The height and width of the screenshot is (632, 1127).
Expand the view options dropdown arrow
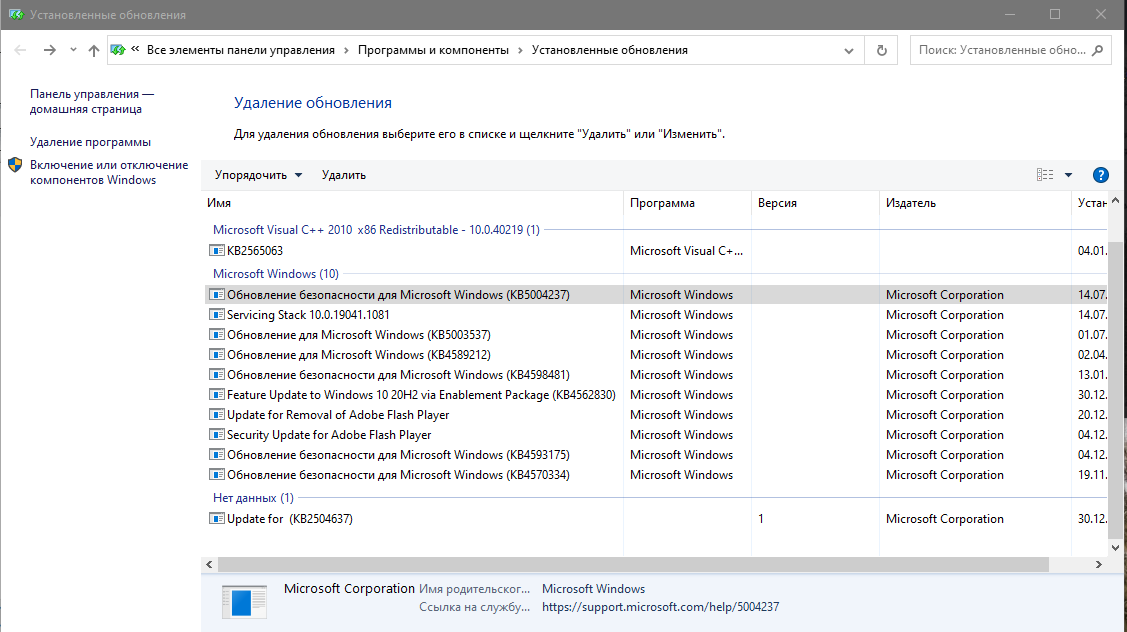tap(1068, 175)
